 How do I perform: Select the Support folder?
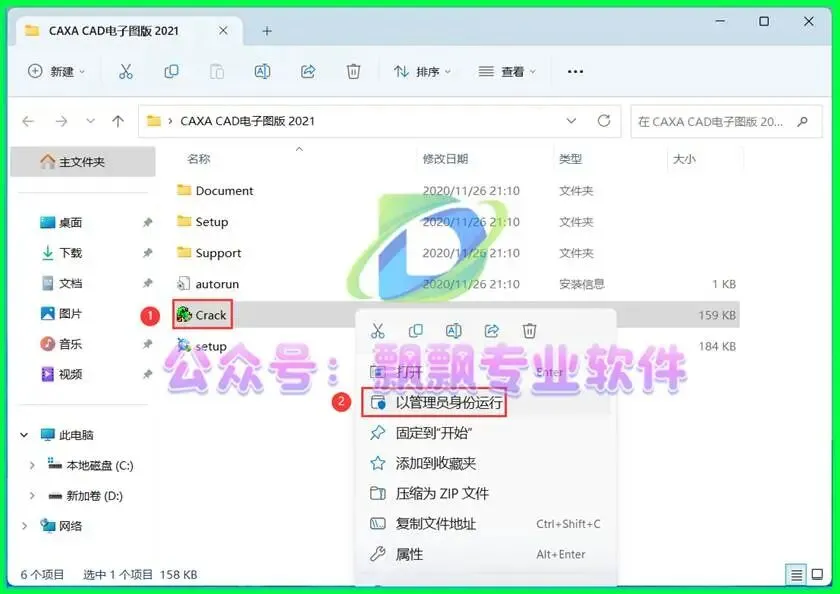(209, 253)
